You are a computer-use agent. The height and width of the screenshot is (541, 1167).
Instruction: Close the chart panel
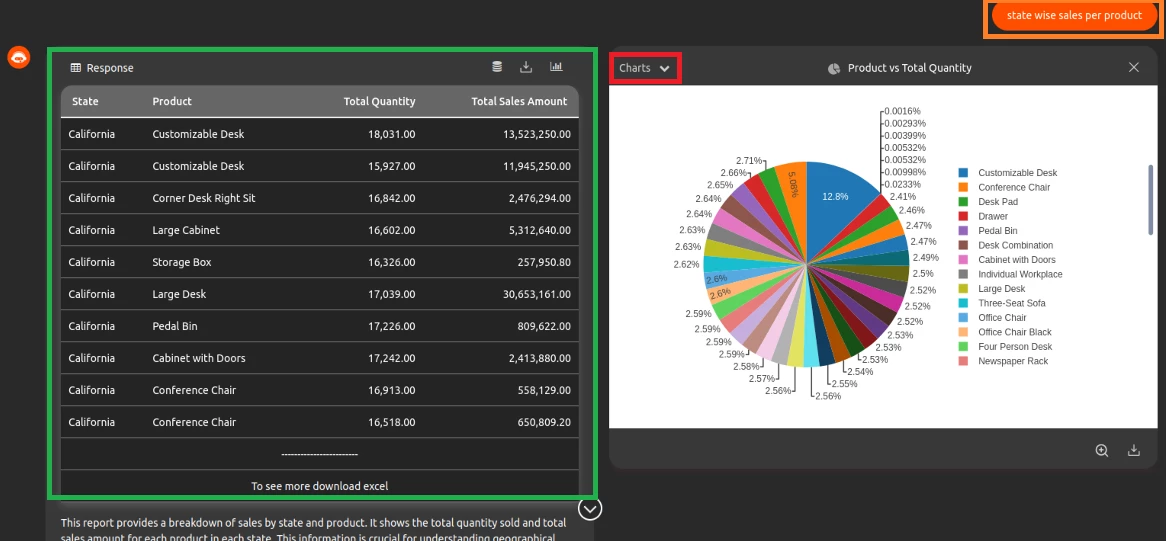[1134, 67]
